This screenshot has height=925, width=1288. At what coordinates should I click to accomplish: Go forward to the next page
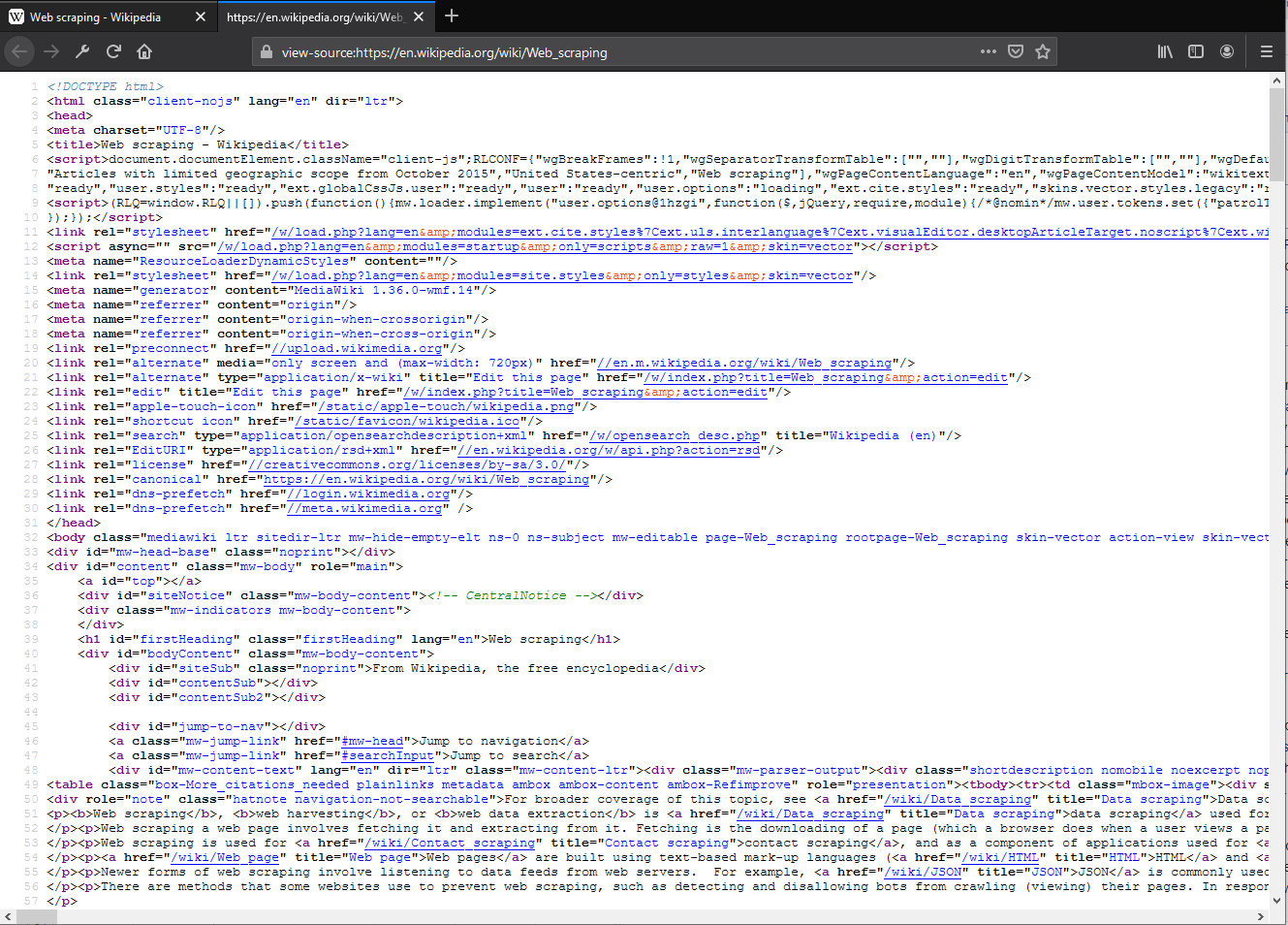coord(51,51)
